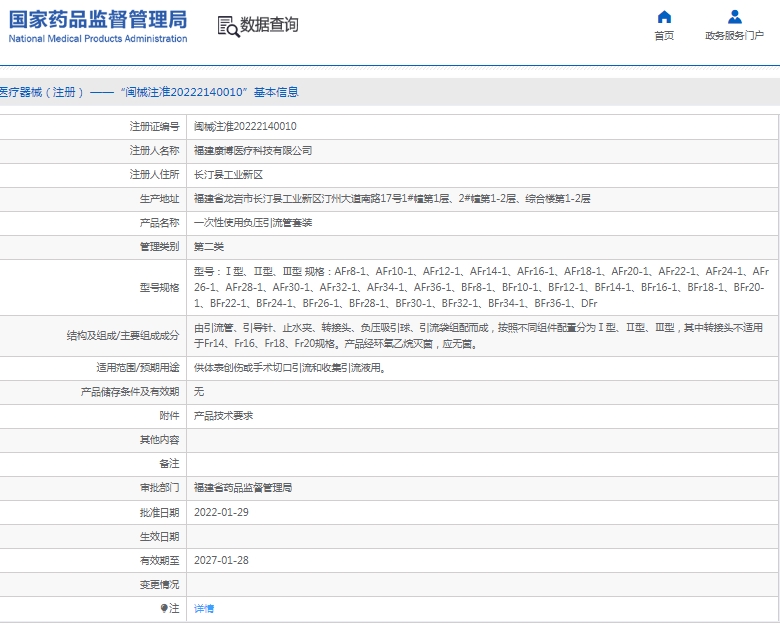Click the 注册证编号 row label
The width and height of the screenshot is (780, 629).
pyautogui.click(x=154, y=126)
